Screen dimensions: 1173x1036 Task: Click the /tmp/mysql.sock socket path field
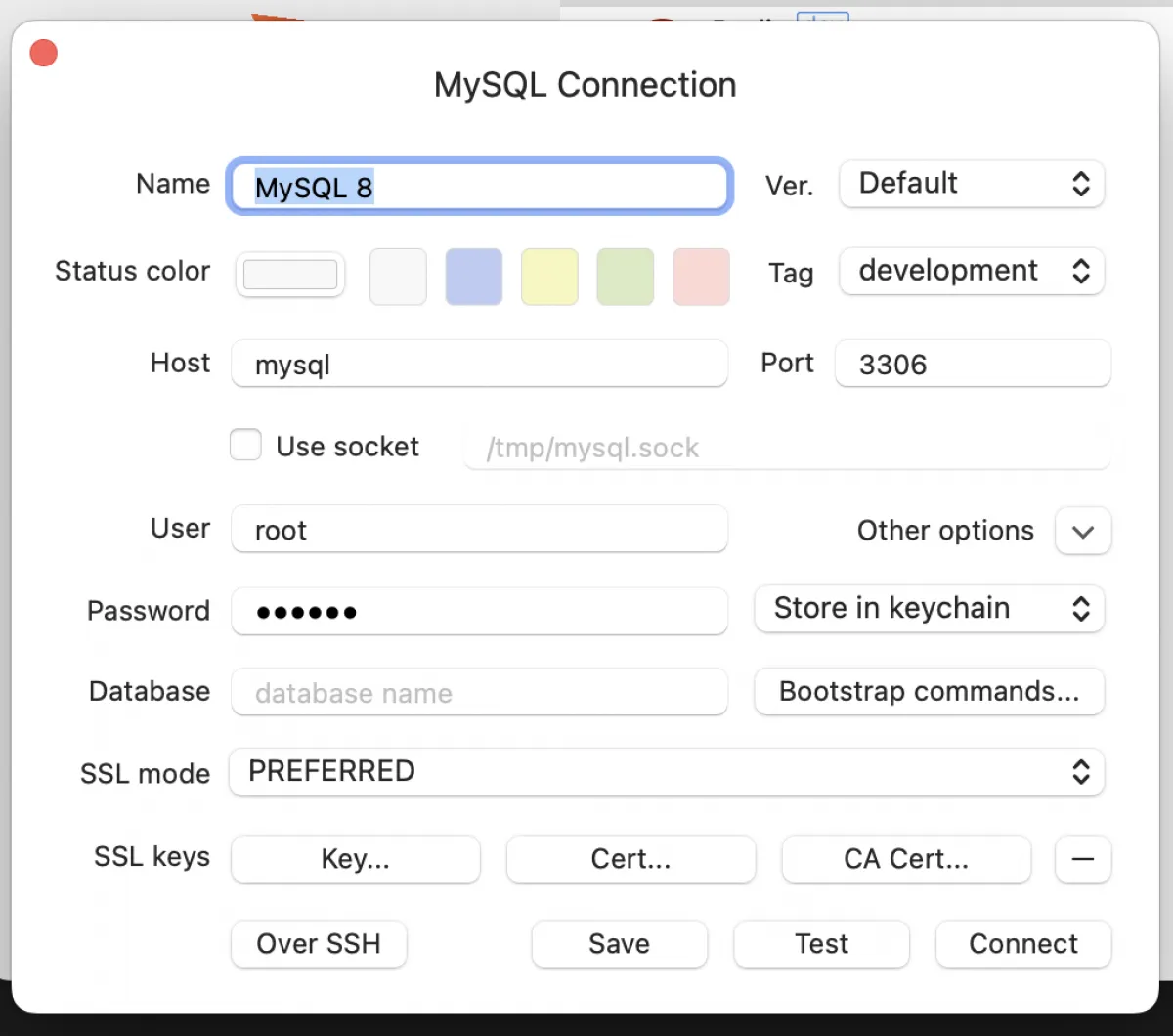[787, 448]
